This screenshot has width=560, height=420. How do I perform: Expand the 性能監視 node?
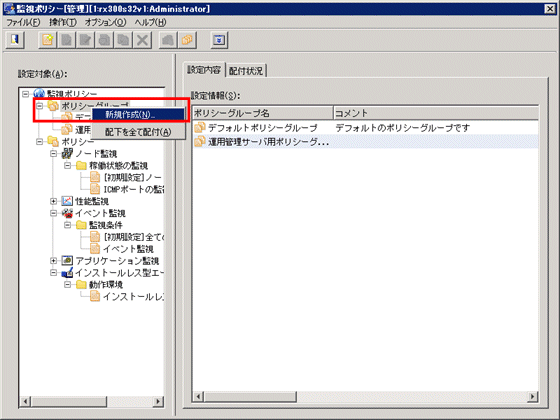click(x=54, y=201)
